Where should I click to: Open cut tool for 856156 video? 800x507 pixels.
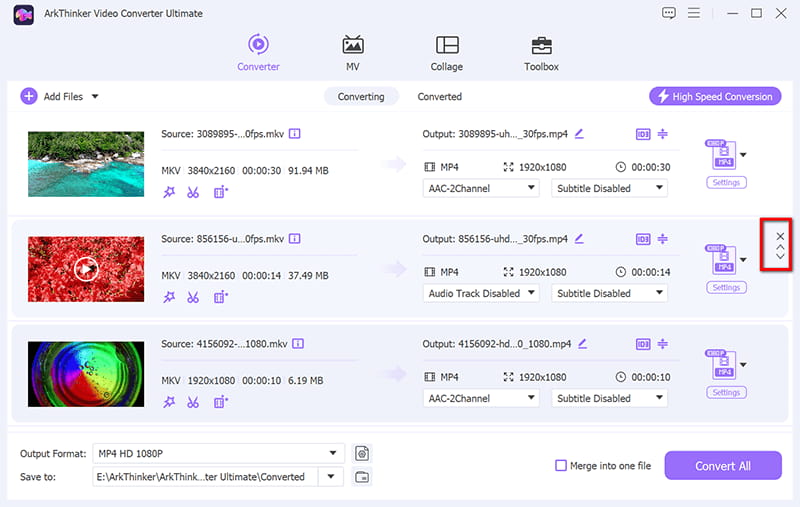coord(192,297)
